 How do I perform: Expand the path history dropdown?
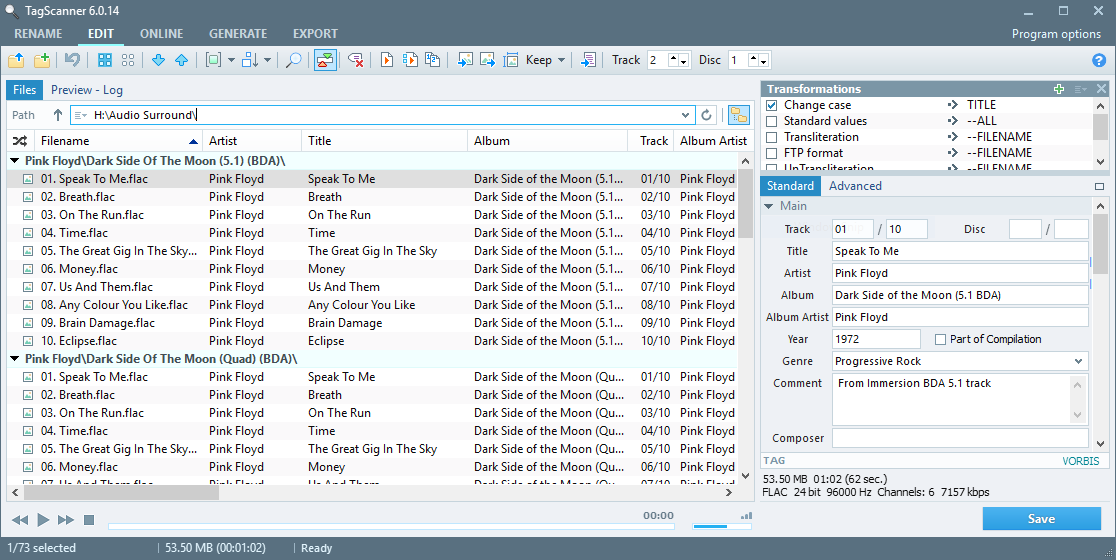coord(685,115)
